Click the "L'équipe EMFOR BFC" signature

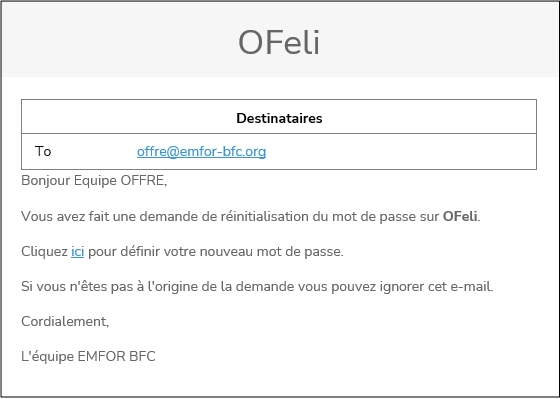[x=88, y=356]
